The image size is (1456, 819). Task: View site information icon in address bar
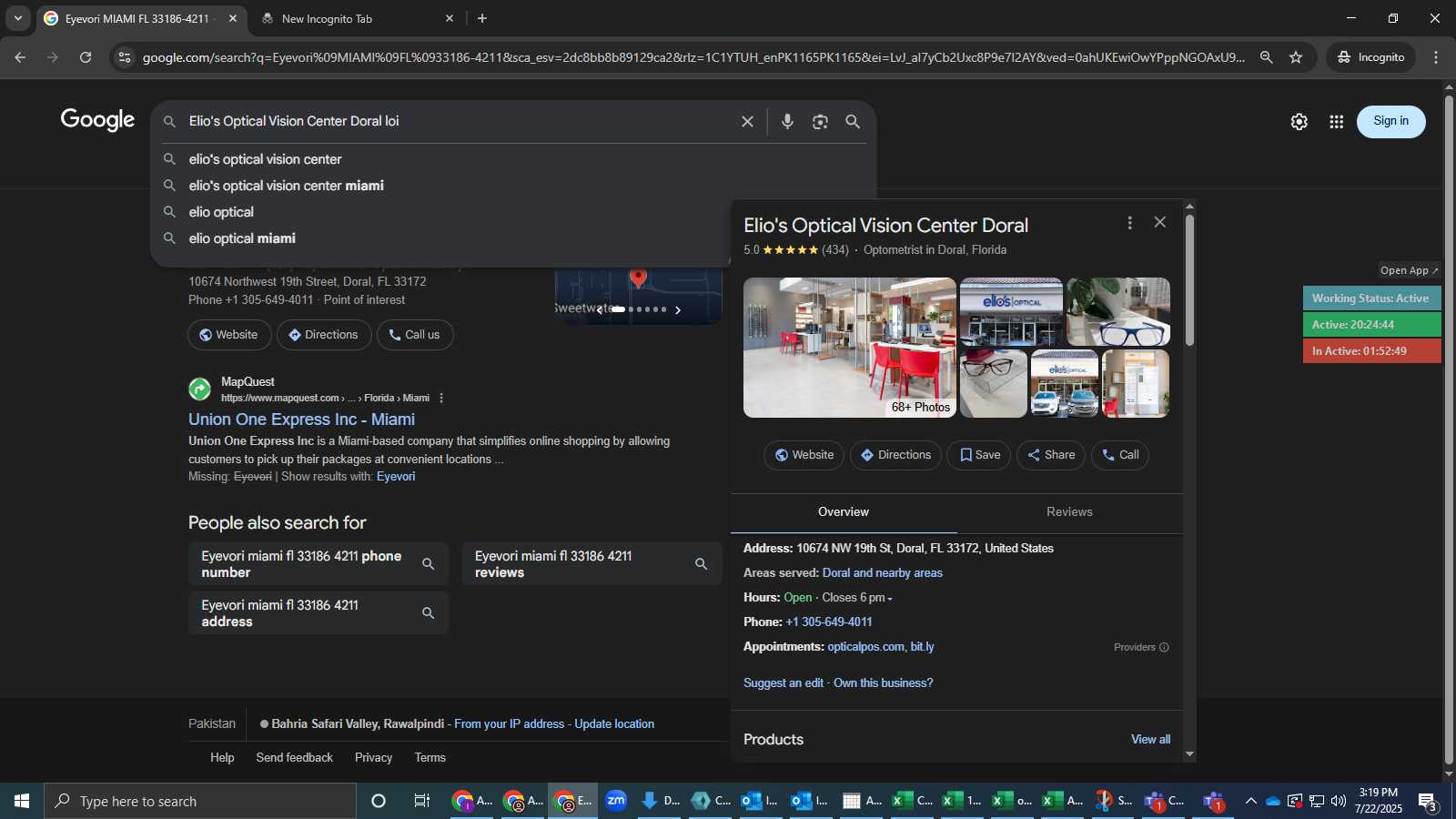[x=125, y=57]
